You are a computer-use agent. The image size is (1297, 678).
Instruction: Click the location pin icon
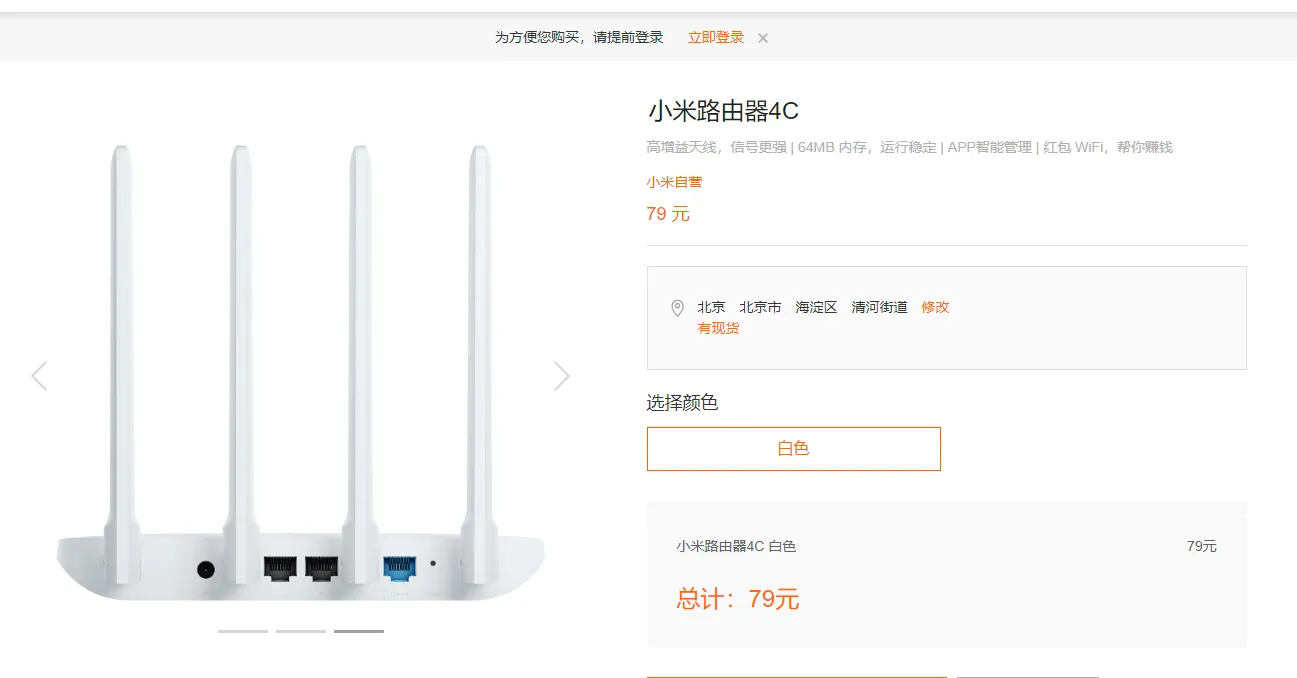[x=677, y=308]
